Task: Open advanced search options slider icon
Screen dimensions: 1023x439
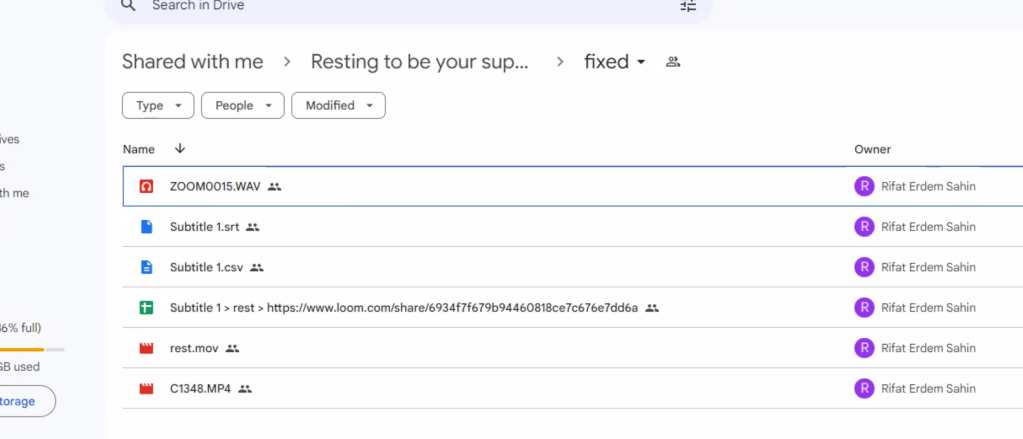Action: pyautogui.click(x=688, y=6)
